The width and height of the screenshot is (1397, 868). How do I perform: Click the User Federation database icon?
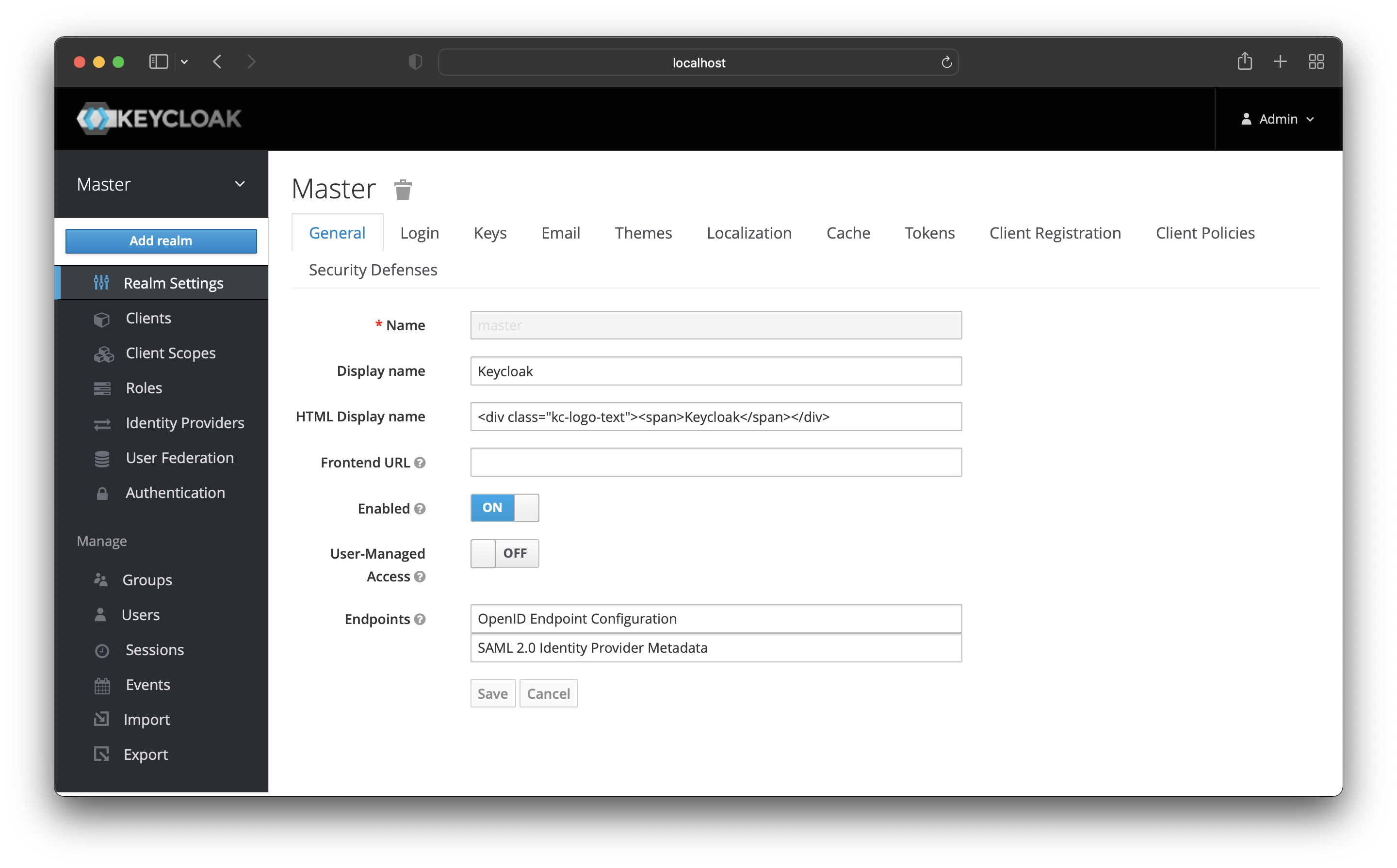tap(102, 458)
